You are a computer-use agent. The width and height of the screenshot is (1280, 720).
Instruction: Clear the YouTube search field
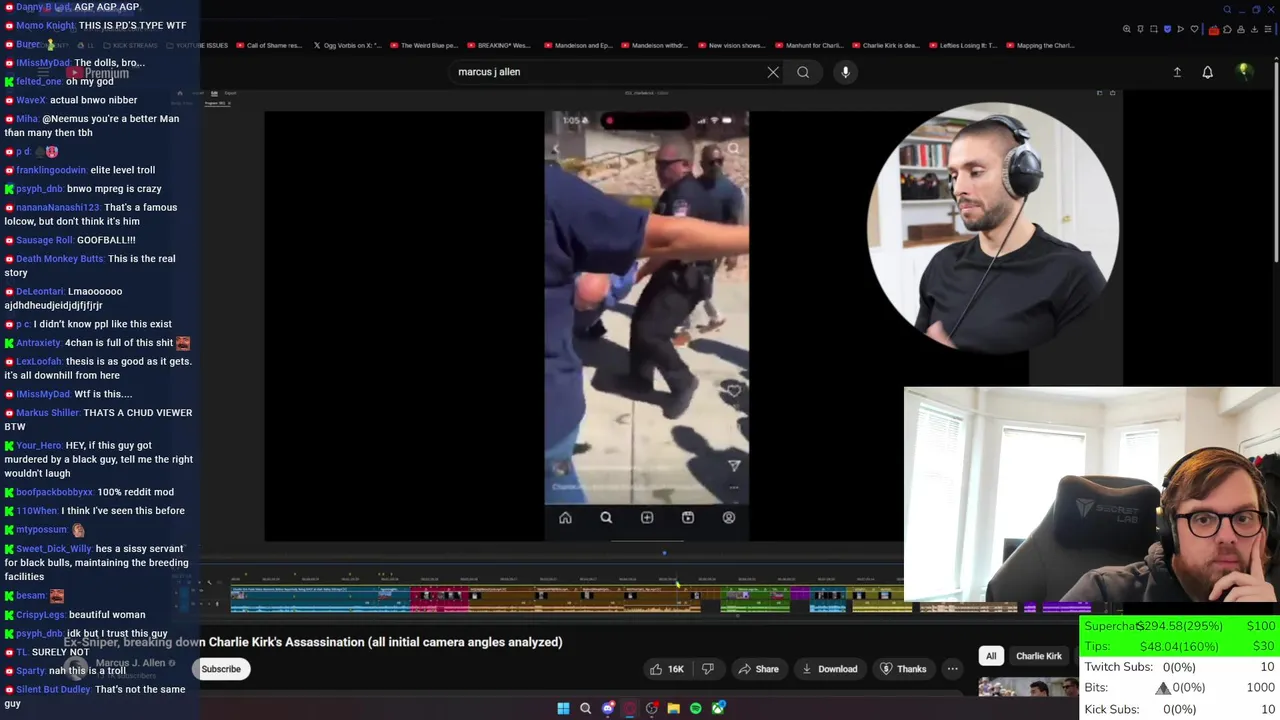(x=773, y=72)
